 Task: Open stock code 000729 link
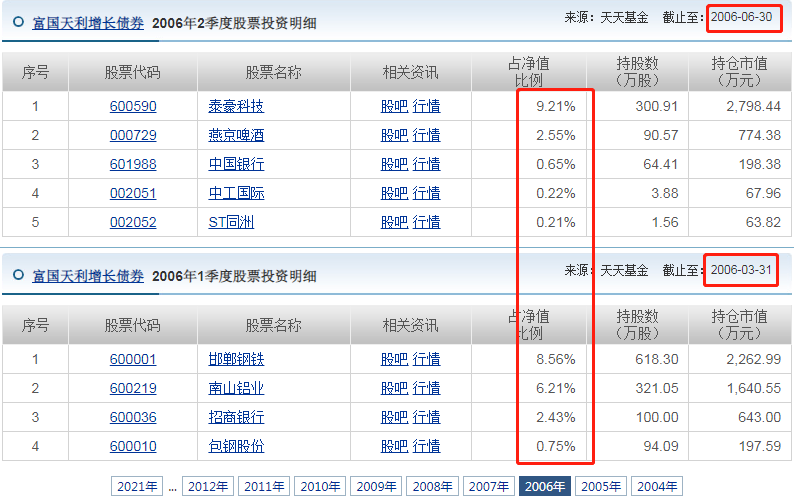click(x=133, y=135)
